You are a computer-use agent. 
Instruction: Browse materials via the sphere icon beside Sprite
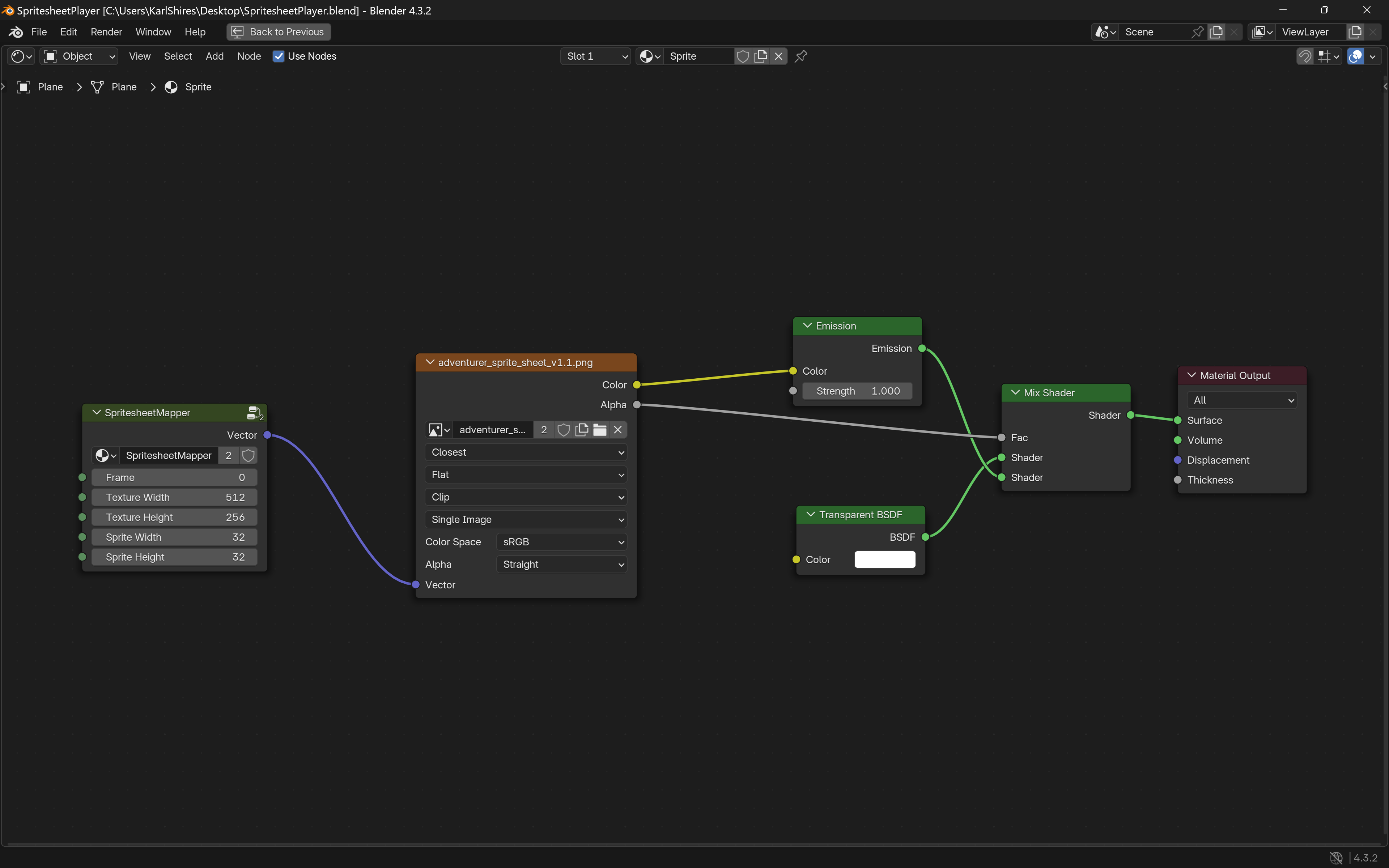(650, 56)
